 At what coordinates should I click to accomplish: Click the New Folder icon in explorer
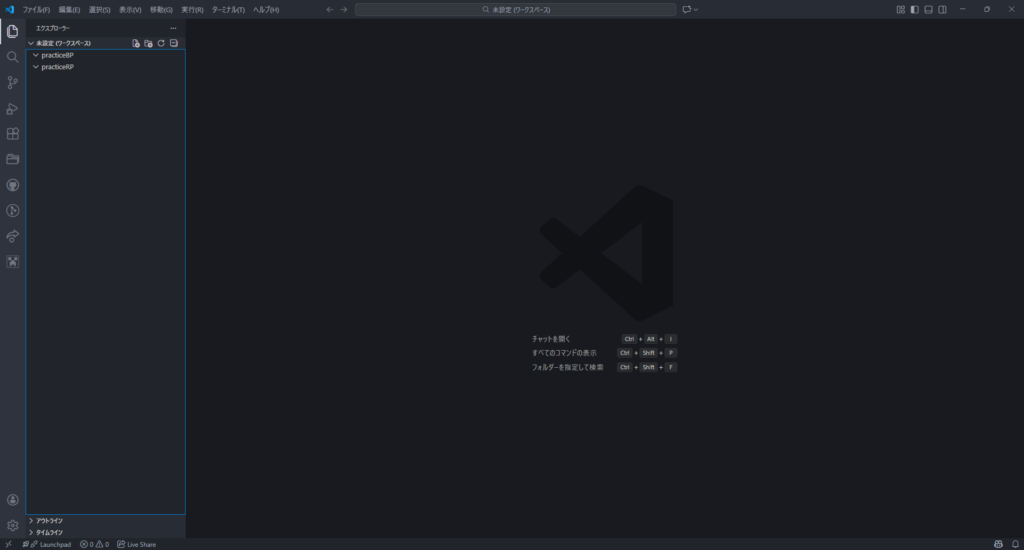tap(148, 43)
